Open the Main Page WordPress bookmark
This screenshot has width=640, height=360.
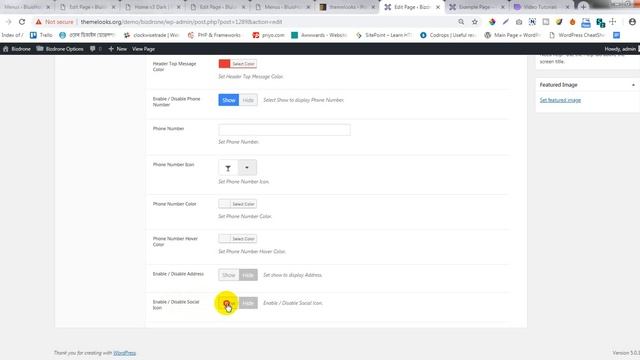(513, 35)
